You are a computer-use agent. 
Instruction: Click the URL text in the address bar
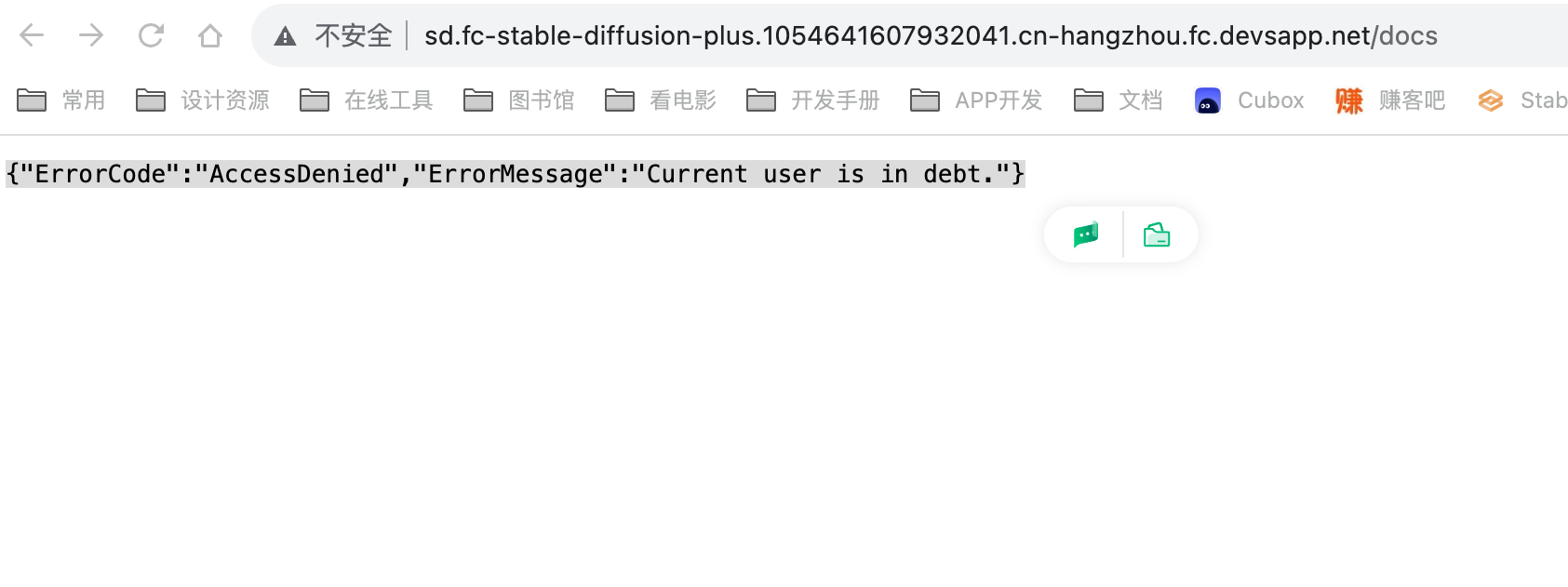click(931, 35)
